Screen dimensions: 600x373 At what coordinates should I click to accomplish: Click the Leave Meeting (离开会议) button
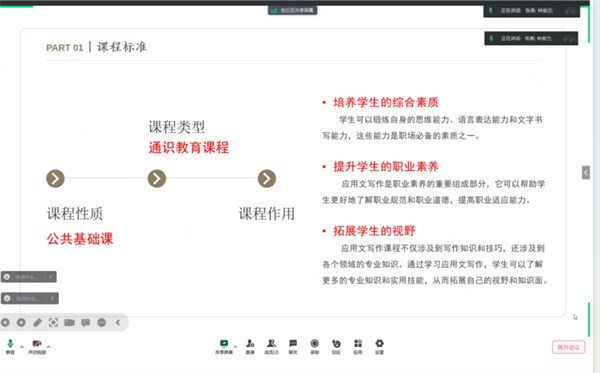click(568, 347)
